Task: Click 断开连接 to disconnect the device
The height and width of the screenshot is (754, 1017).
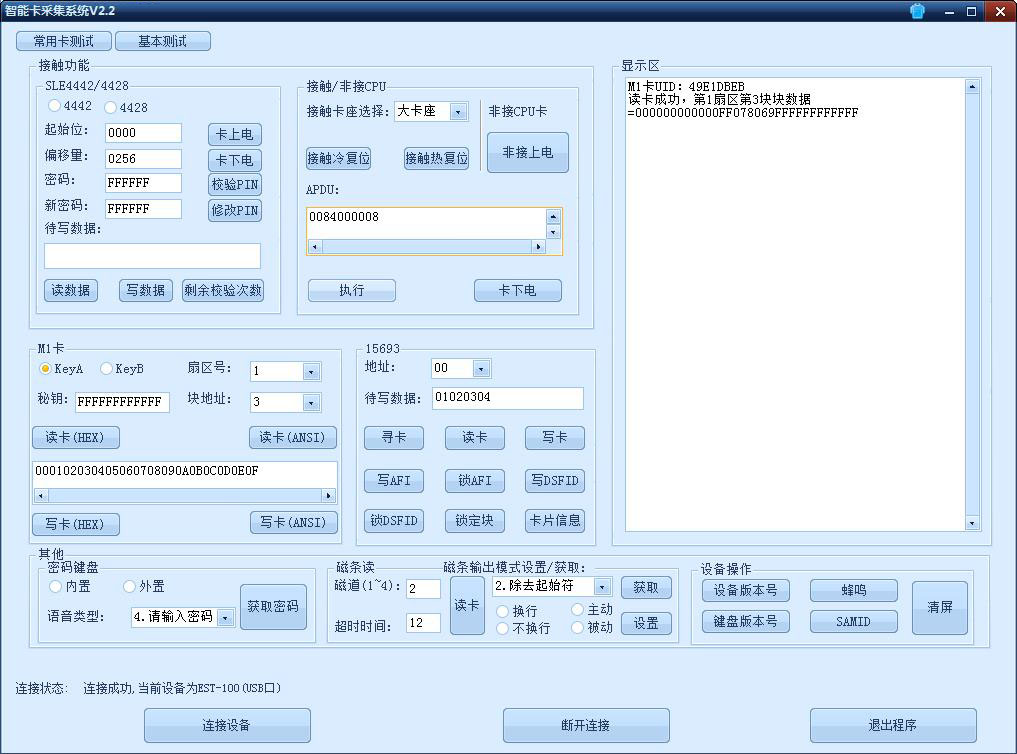Action: tap(585, 725)
